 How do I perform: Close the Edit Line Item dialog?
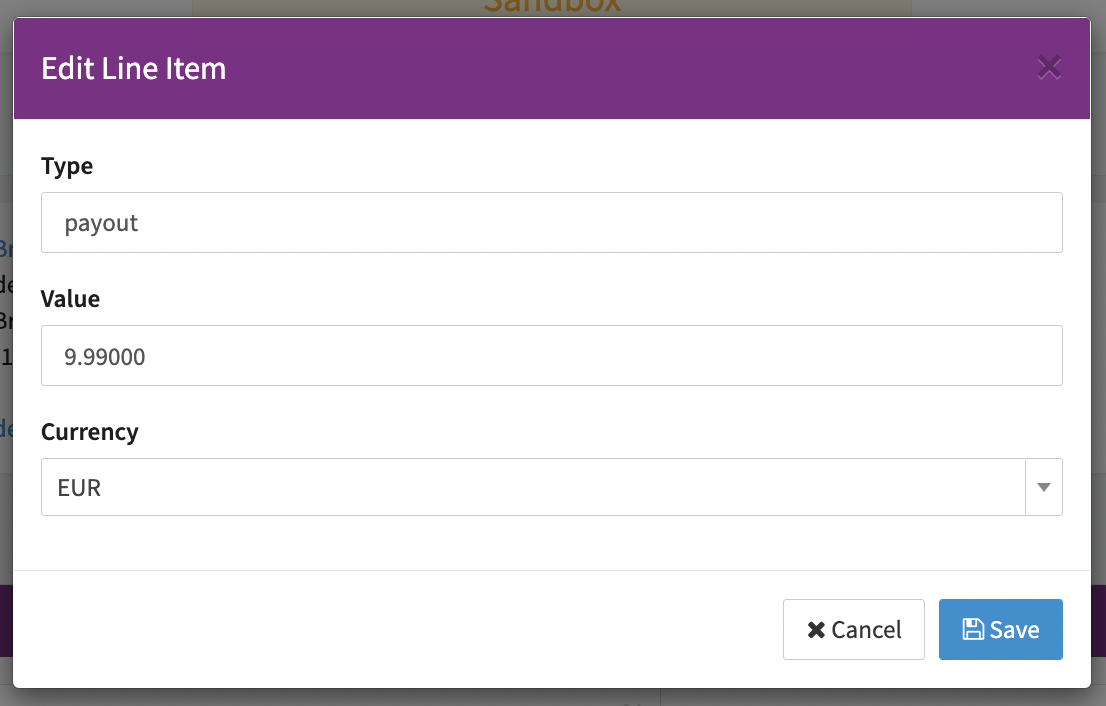click(1048, 68)
